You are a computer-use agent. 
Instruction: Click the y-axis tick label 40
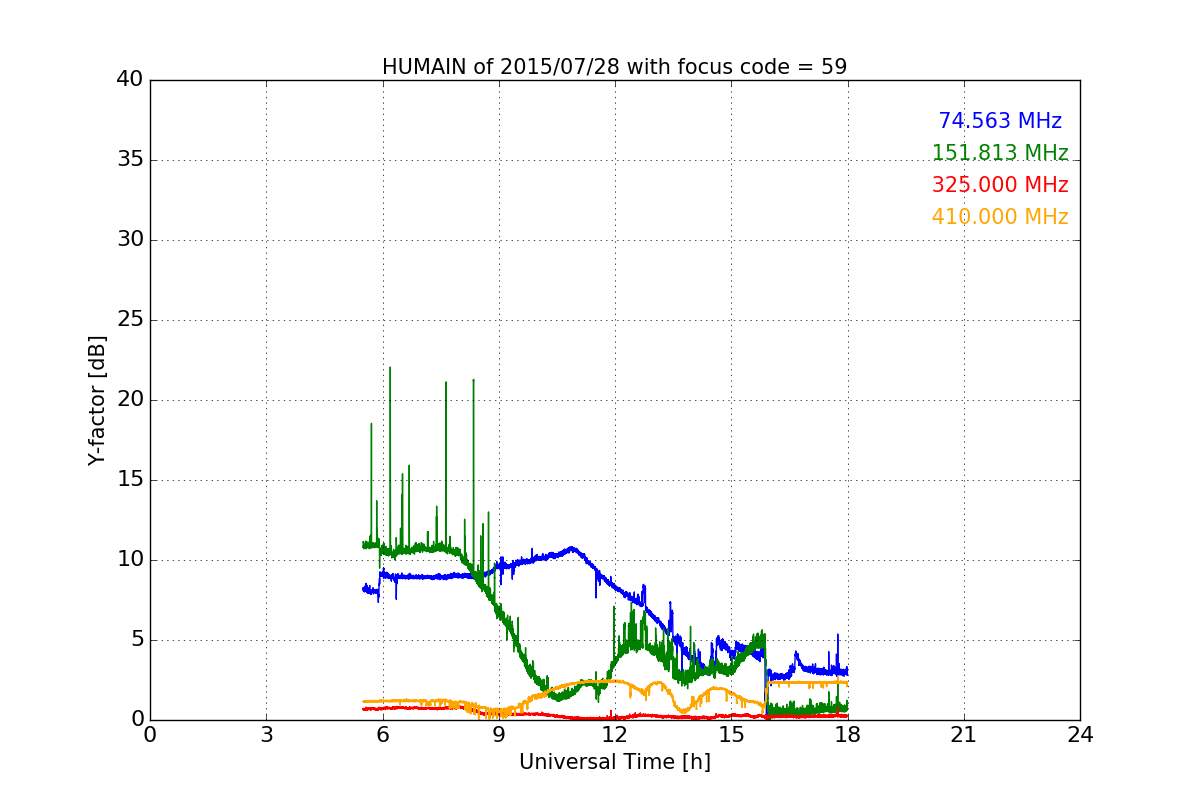tap(128, 80)
